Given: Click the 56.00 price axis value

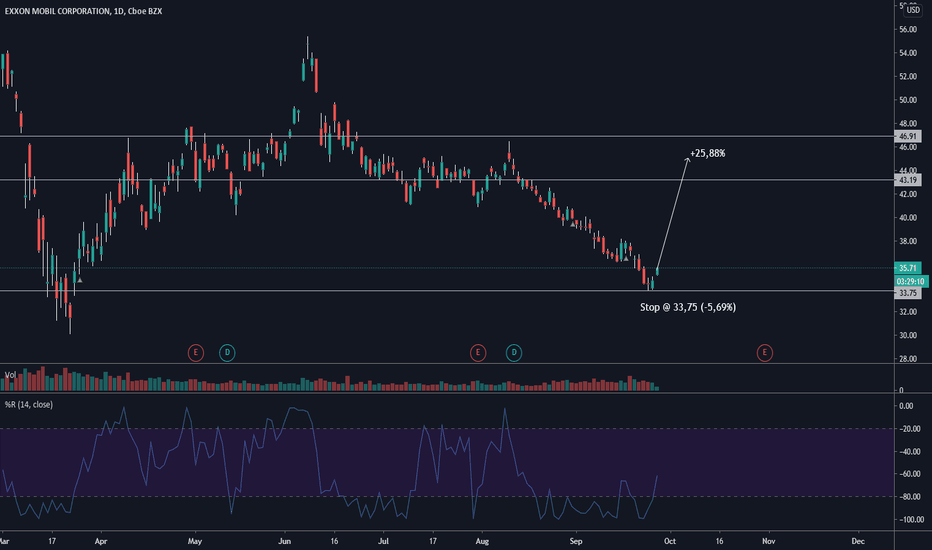Looking at the screenshot, I should (x=908, y=29).
